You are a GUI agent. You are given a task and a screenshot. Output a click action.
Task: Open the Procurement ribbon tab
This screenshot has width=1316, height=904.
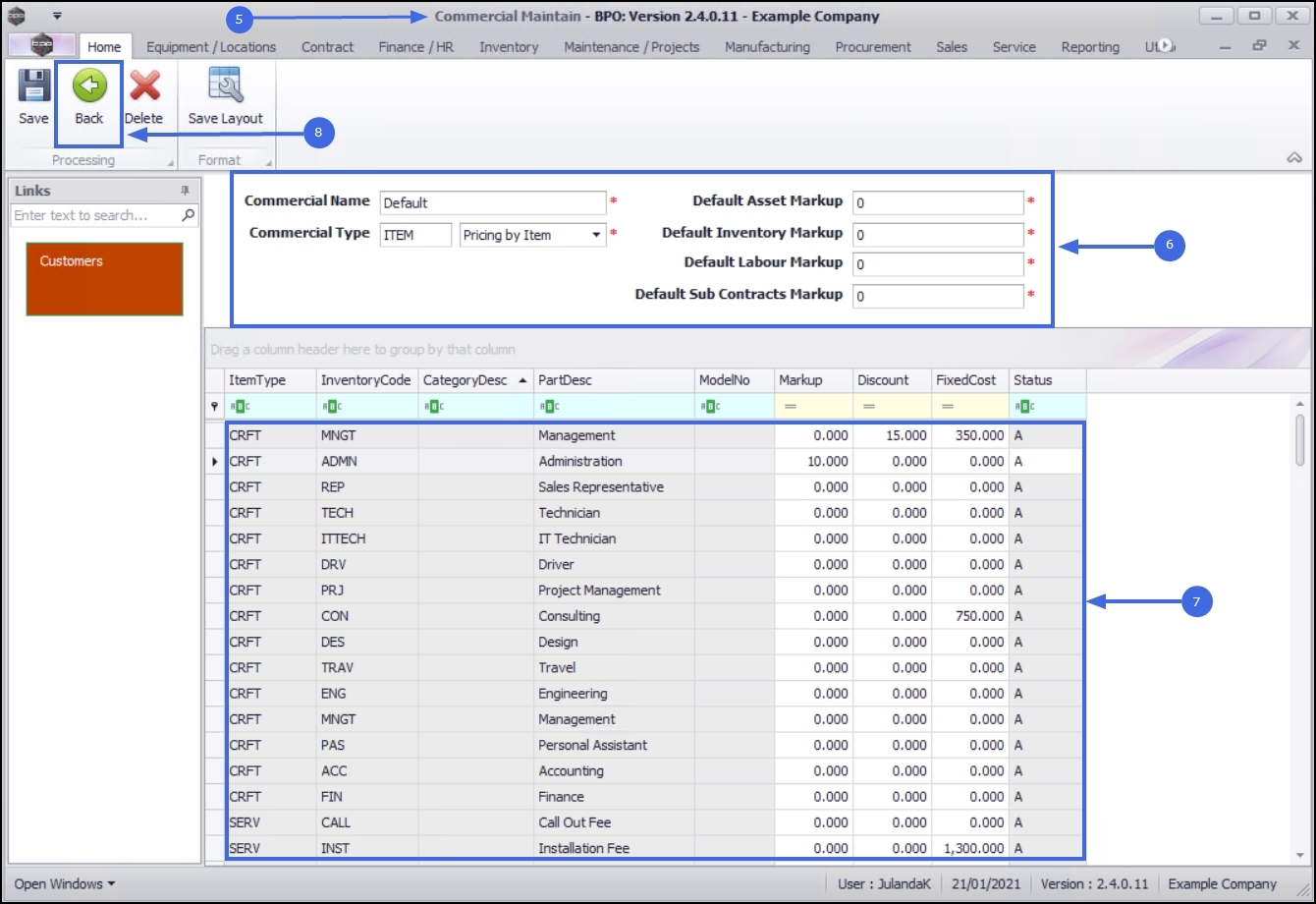872,47
